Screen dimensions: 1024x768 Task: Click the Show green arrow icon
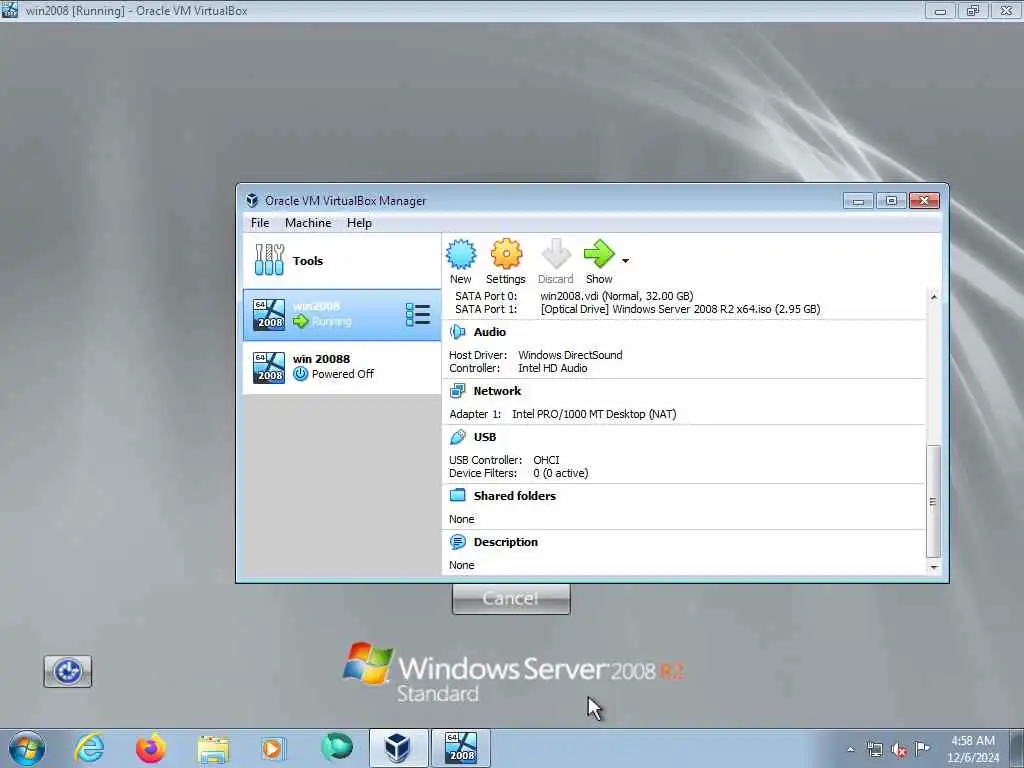click(x=599, y=254)
